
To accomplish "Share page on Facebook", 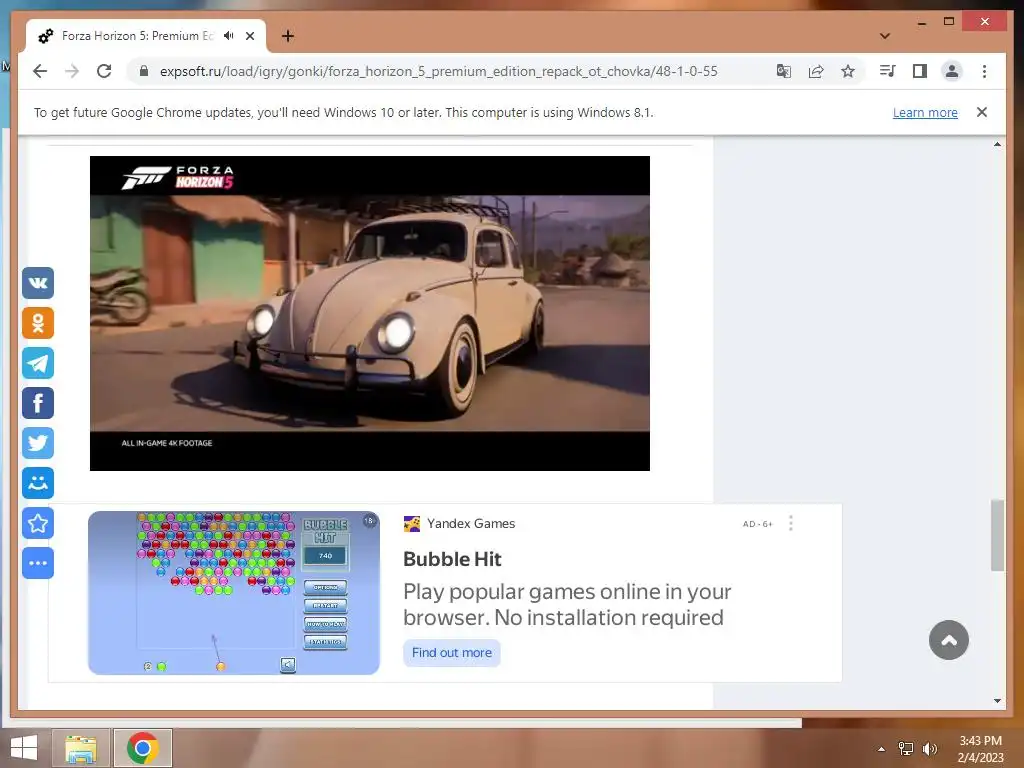I will pyautogui.click(x=38, y=403).
